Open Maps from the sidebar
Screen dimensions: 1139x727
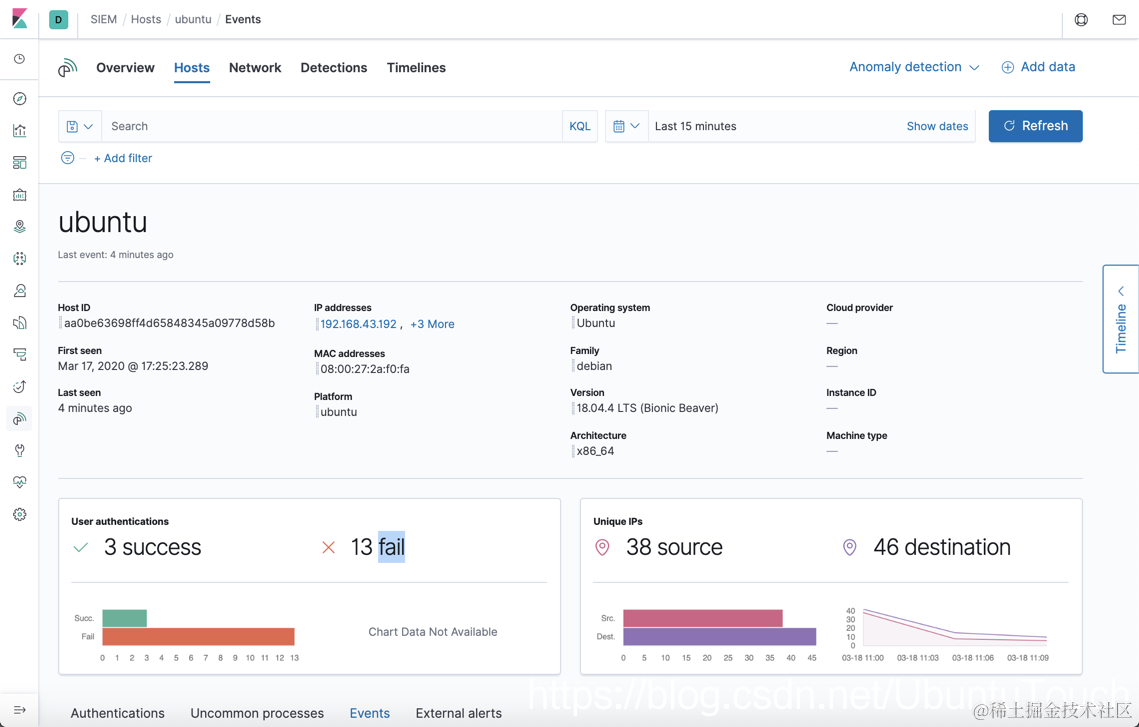(x=20, y=227)
